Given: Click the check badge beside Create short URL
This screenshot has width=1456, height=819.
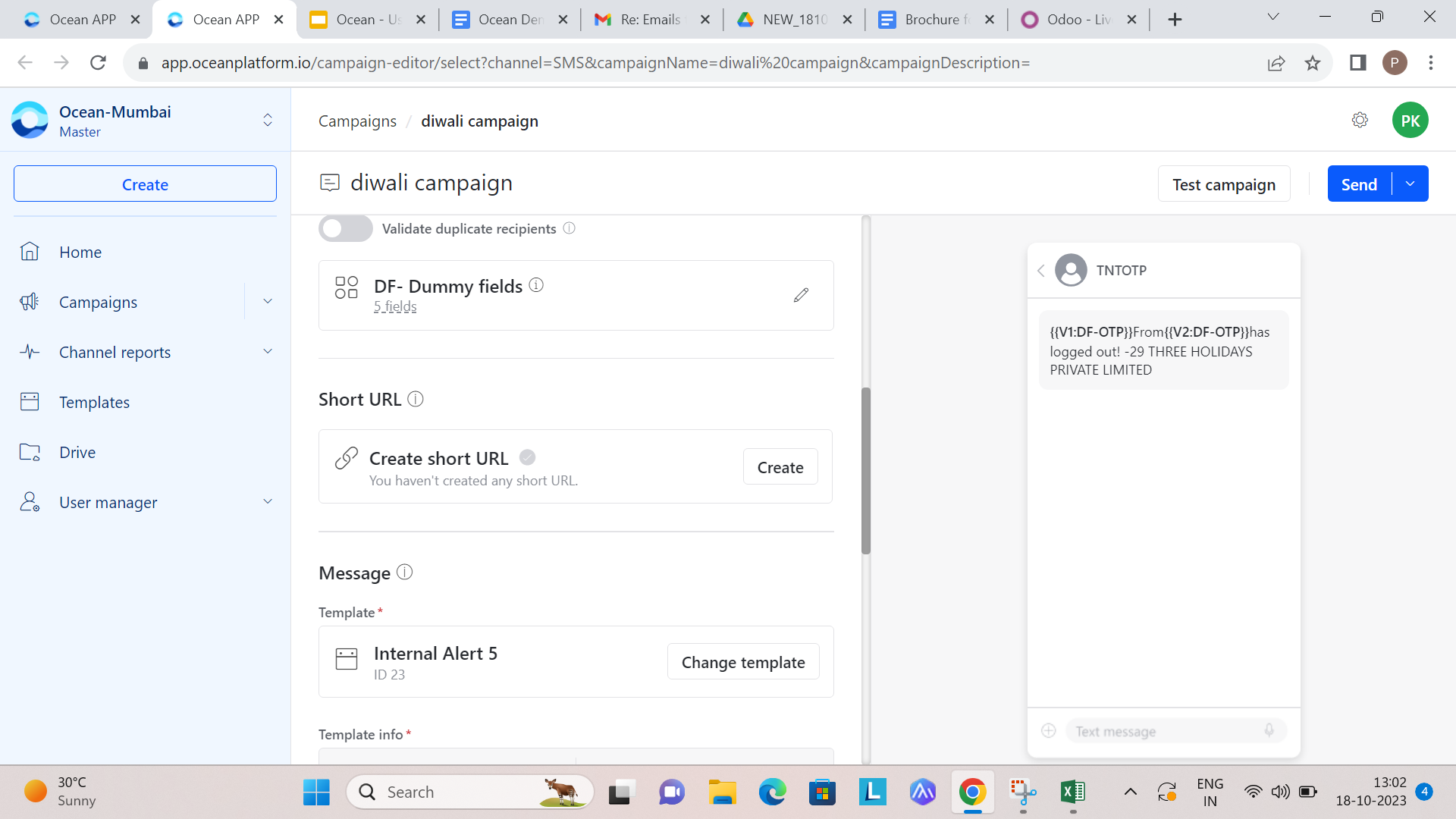Looking at the screenshot, I should click(528, 457).
